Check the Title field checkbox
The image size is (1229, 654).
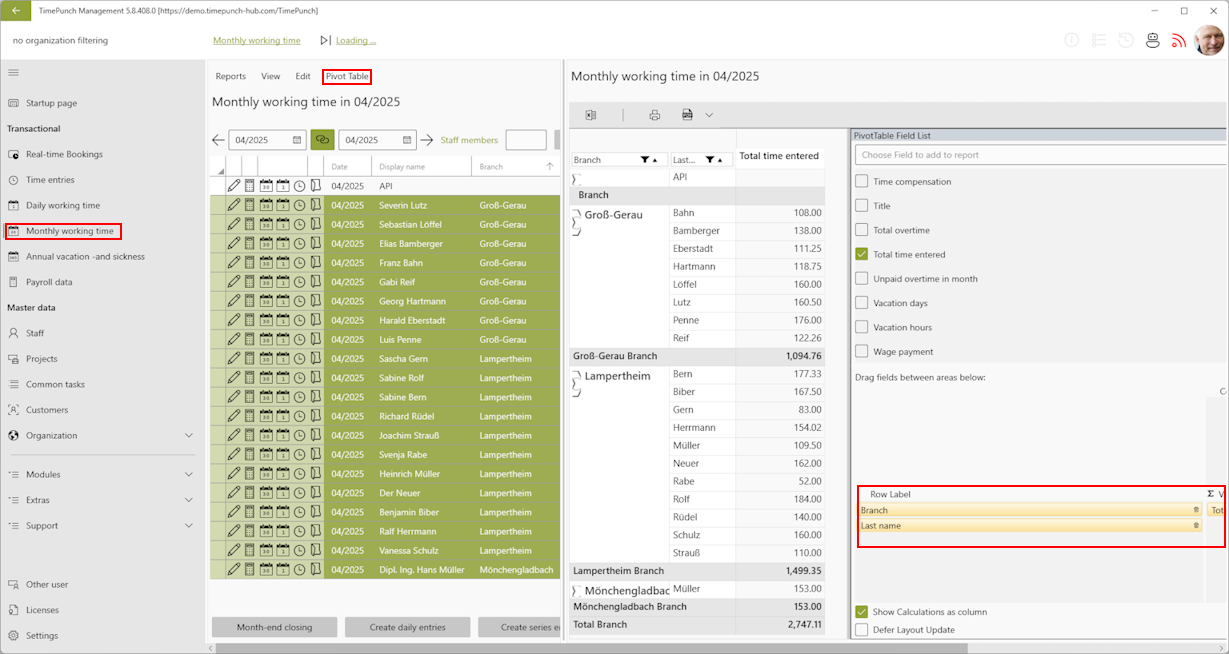point(861,206)
